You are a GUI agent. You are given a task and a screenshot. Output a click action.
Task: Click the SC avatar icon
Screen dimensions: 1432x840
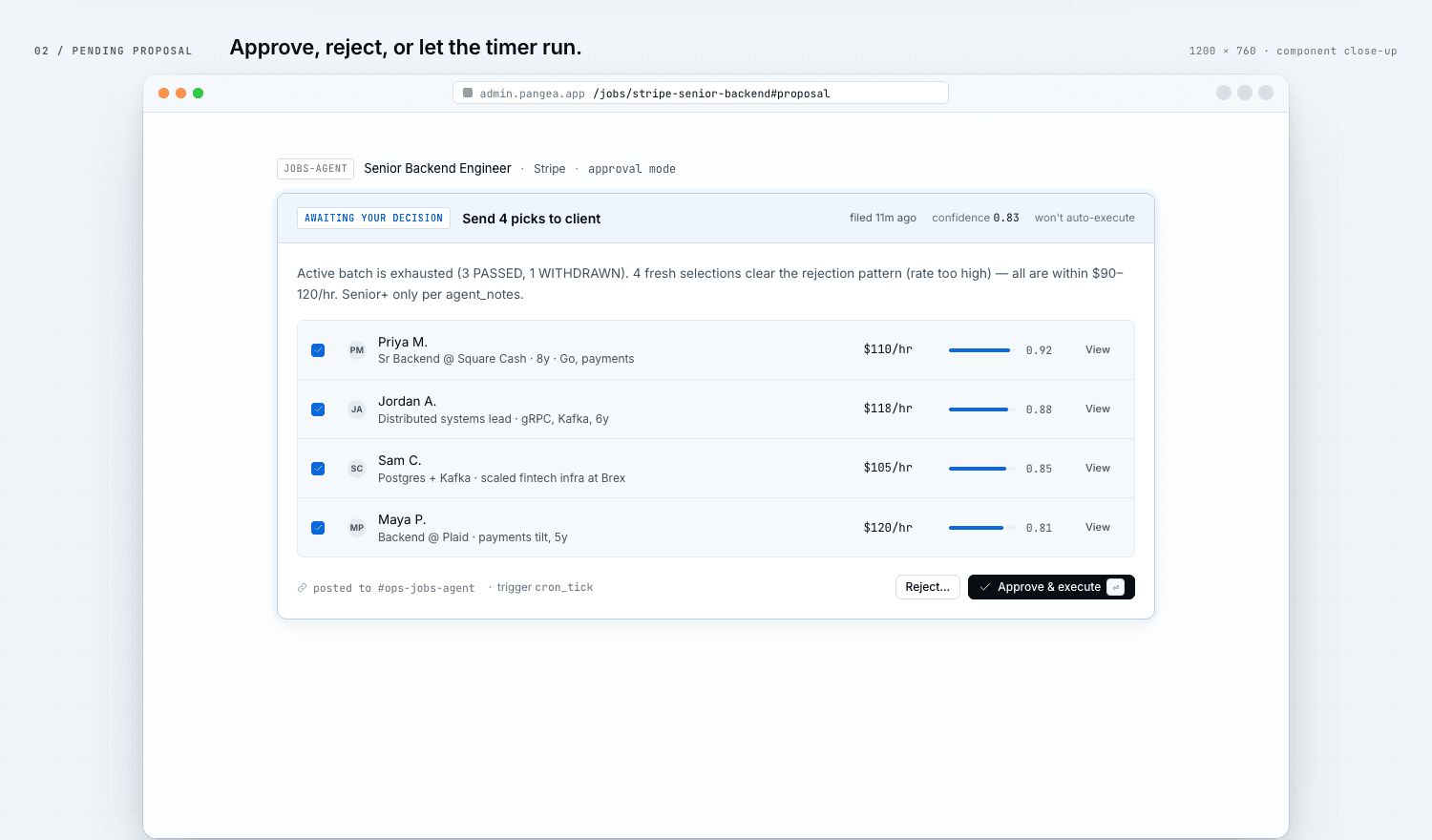(x=357, y=469)
